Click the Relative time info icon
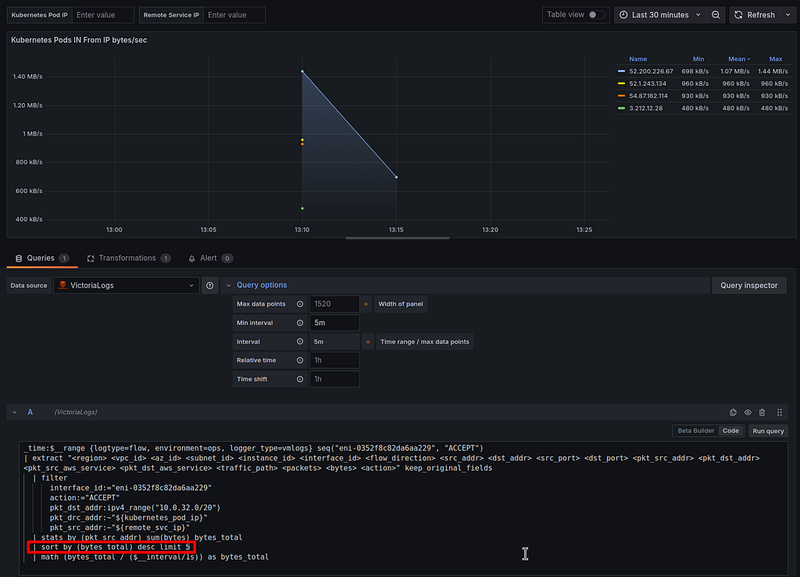The width and height of the screenshot is (800, 577). (300, 360)
